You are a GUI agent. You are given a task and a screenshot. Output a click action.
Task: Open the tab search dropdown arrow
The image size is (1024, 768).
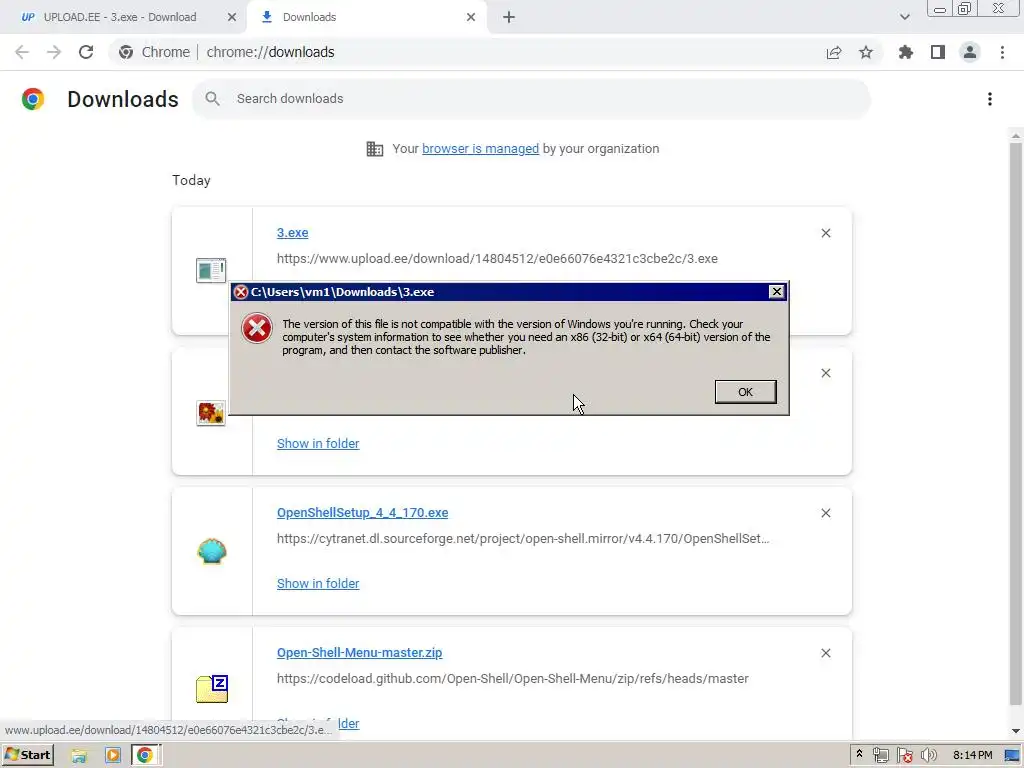904,17
